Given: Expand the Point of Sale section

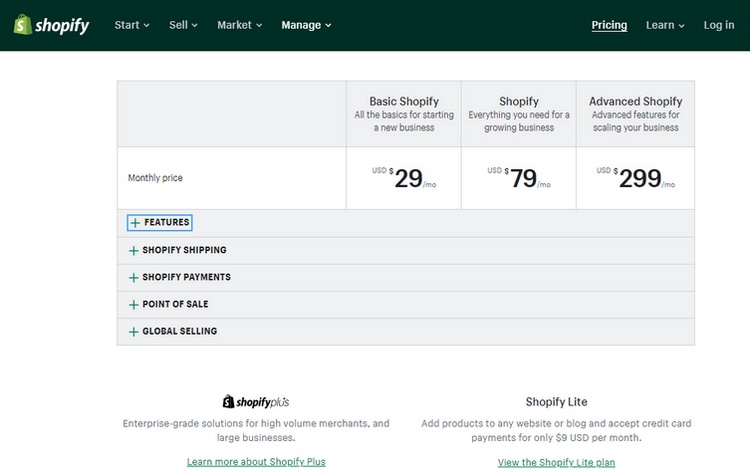Looking at the screenshot, I should (x=169, y=304).
